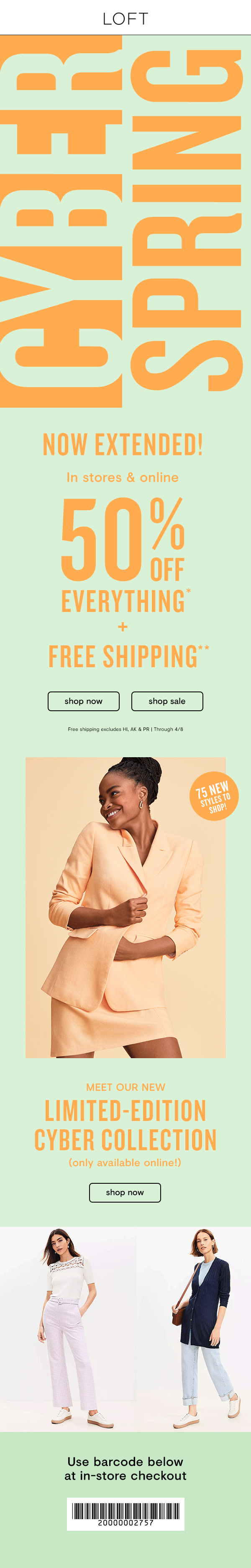Open the LIMITED-EDITION CYBER COLLECTION heading
Viewport: 251px width, 1568px height.
coord(125,1125)
